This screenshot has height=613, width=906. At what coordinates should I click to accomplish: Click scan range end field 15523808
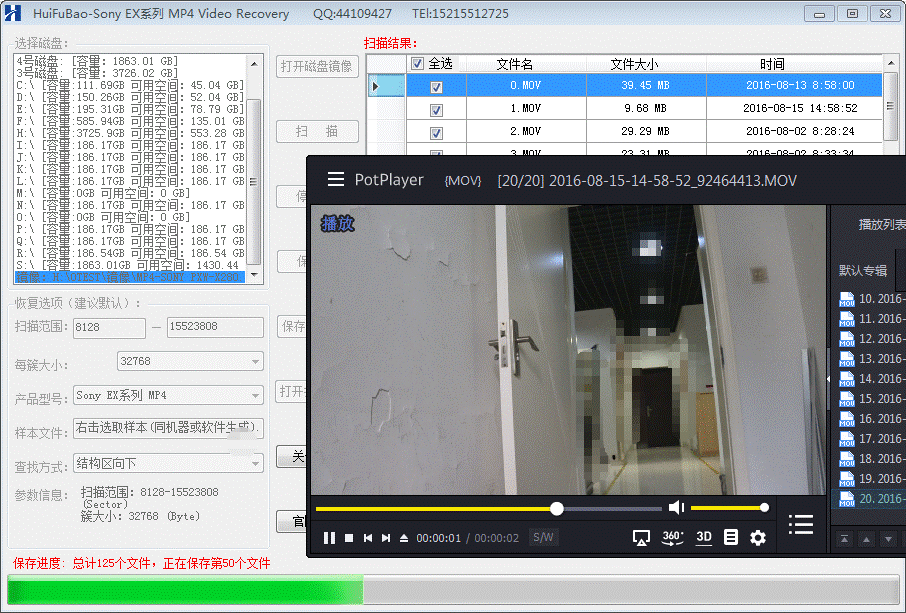coord(215,327)
